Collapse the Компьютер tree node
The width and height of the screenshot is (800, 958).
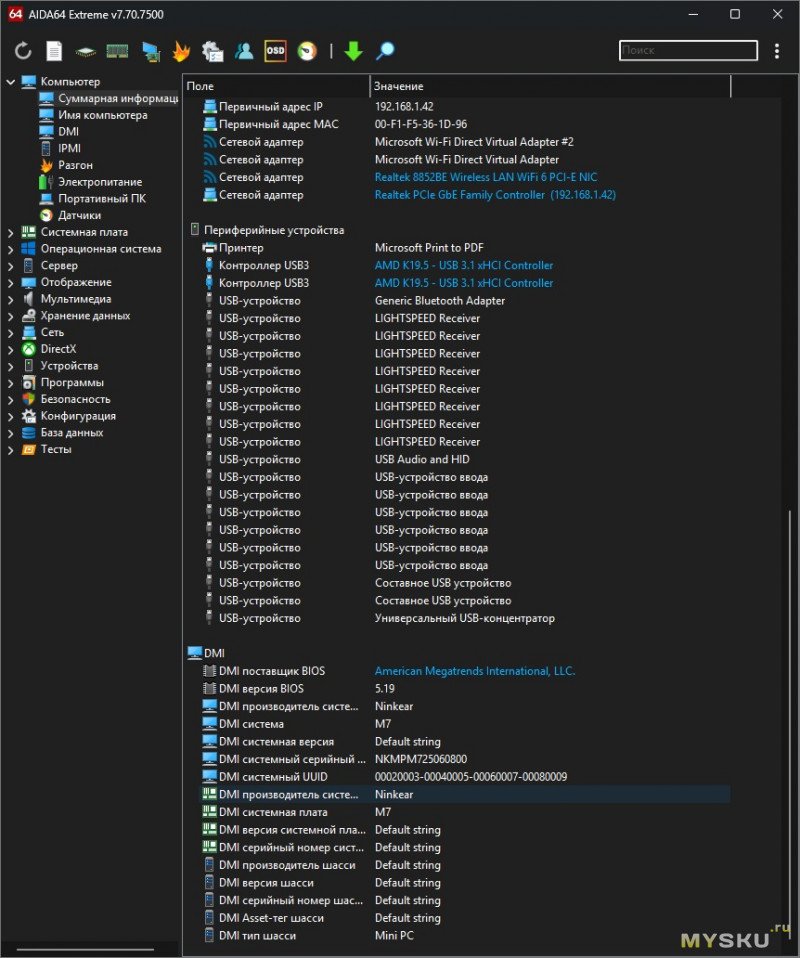tap(10, 81)
